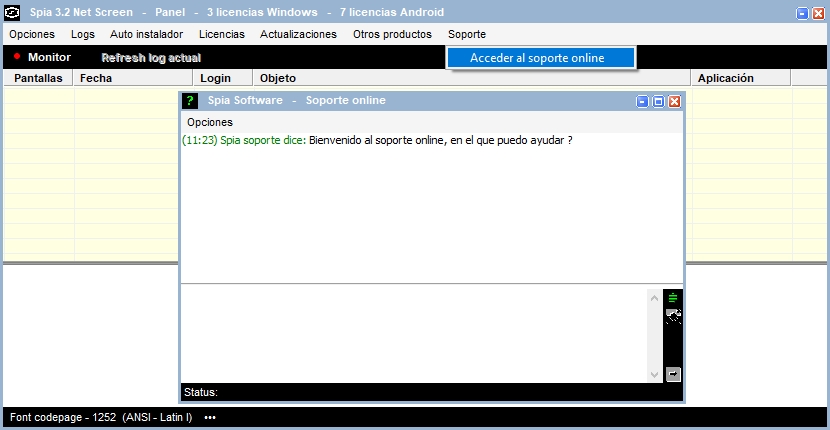Click the 'Bienvenido al soporte online' message

[440, 141]
